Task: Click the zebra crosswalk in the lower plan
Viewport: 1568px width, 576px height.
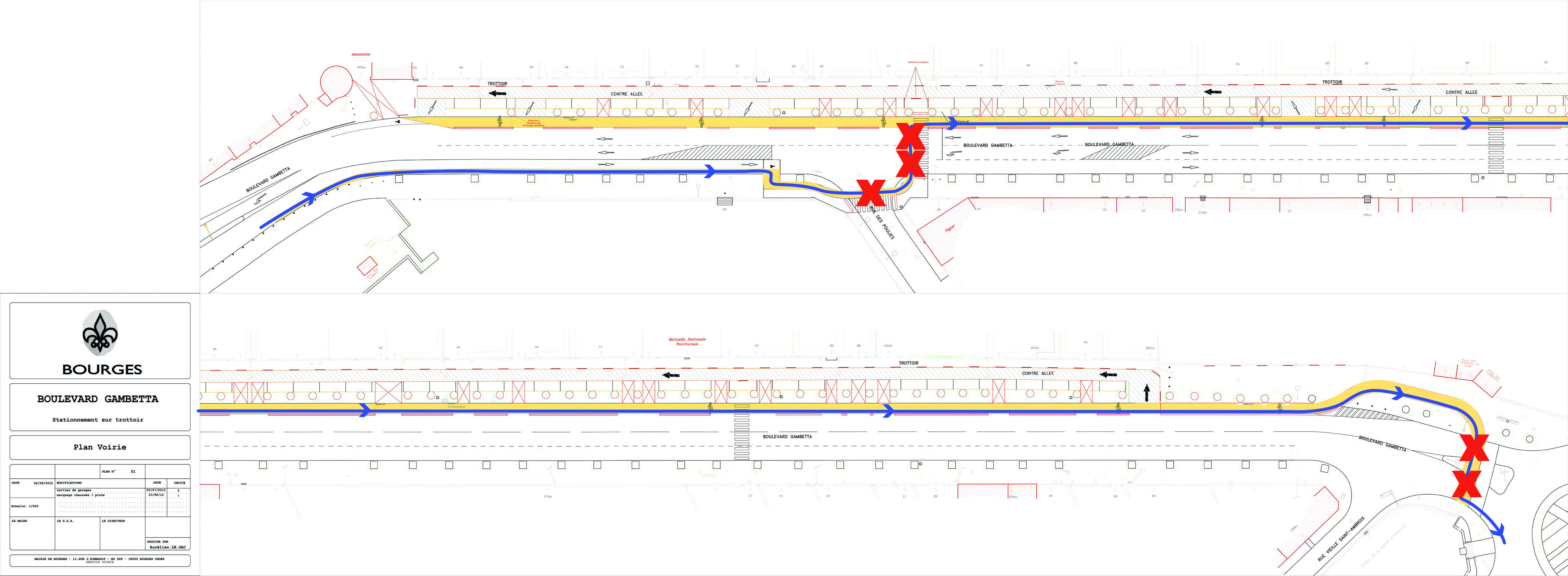Action: coord(742,436)
